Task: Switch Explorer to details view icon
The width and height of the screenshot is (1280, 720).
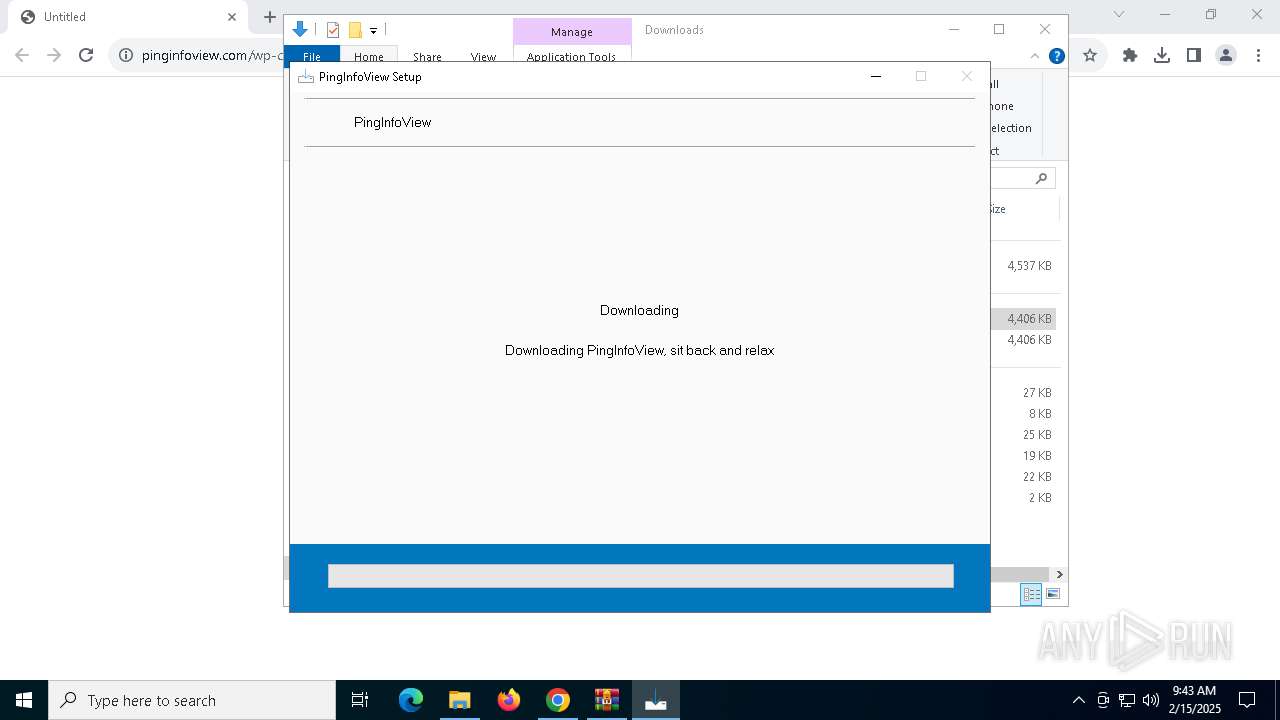Action: 1031,594
